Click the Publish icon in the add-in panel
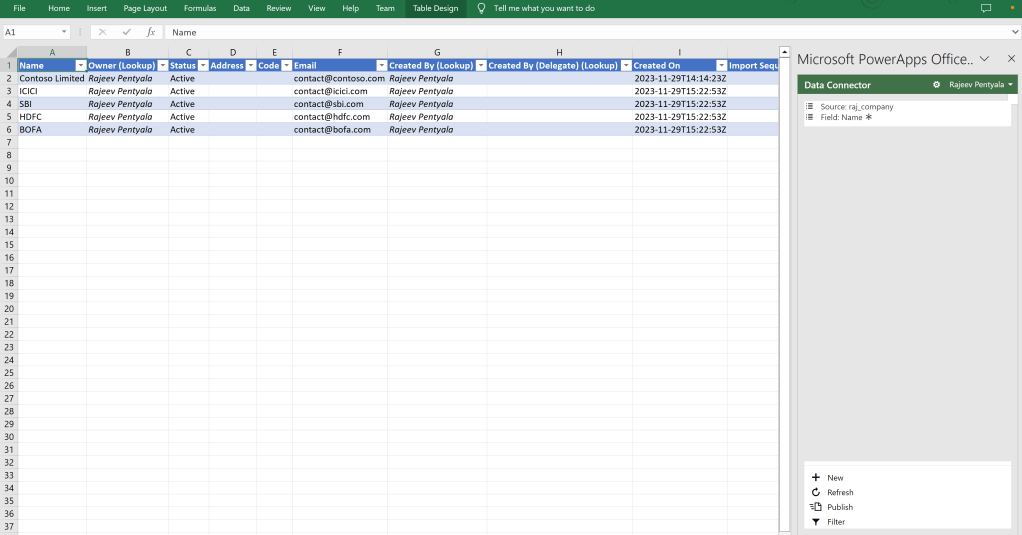1022x535 pixels. [x=815, y=507]
